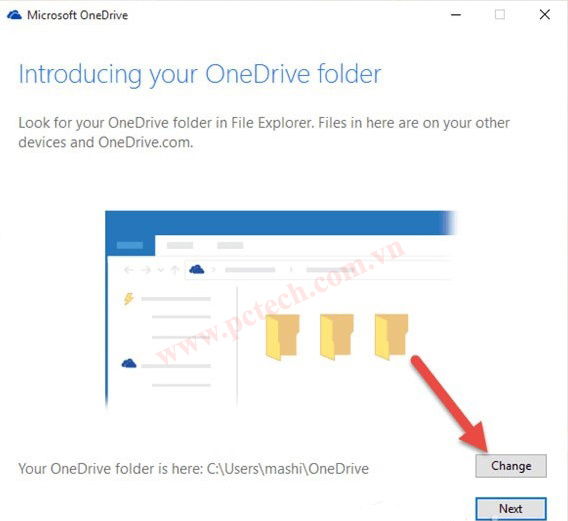Close the Microsoft OneDrive setup window
The height and width of the screenshot is (521, 568).
544,14
